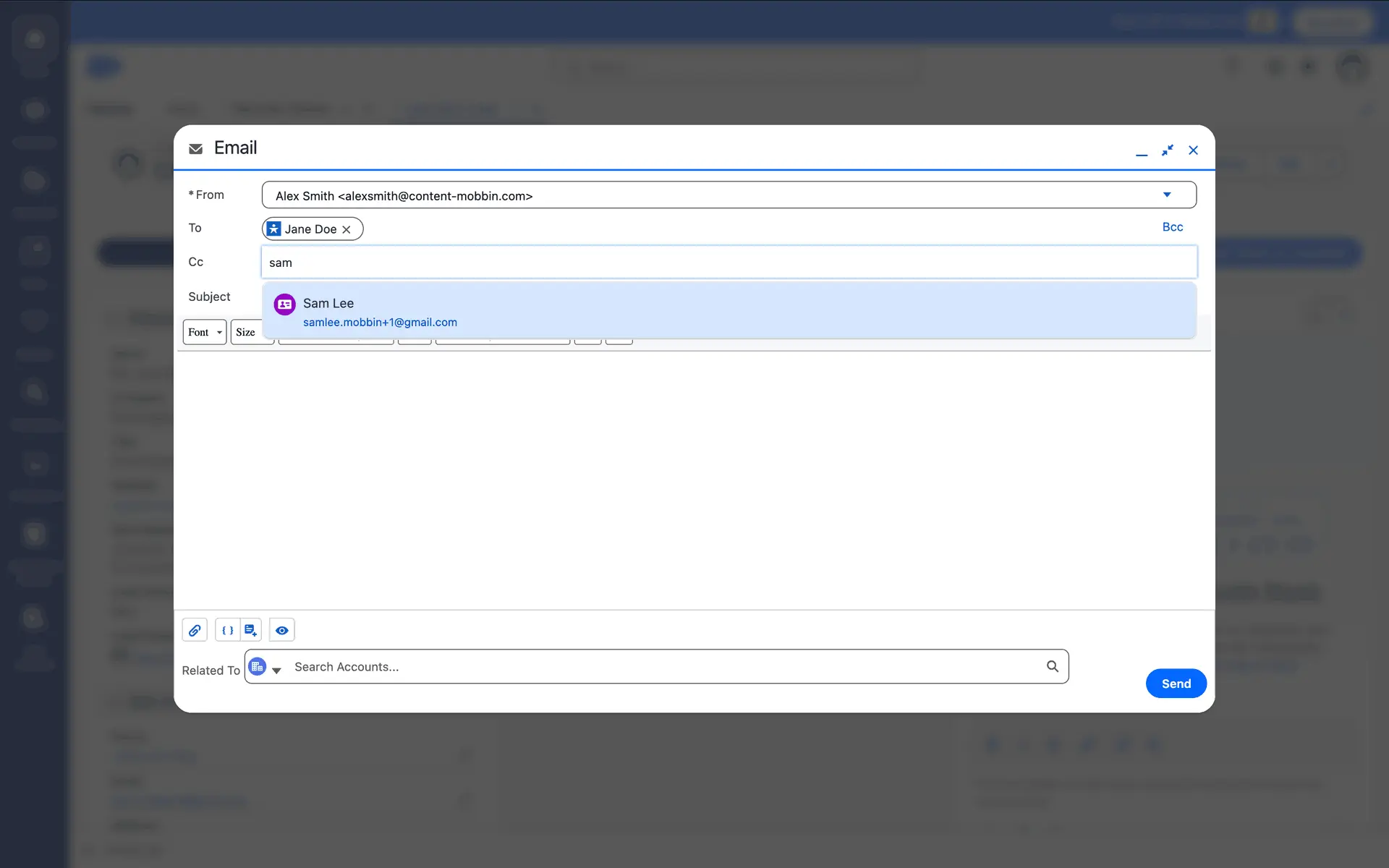Screen dimensions: 1389x868
Task: Preview the email with eye icon
Action: pyautogui.click(x=282, y=630)
